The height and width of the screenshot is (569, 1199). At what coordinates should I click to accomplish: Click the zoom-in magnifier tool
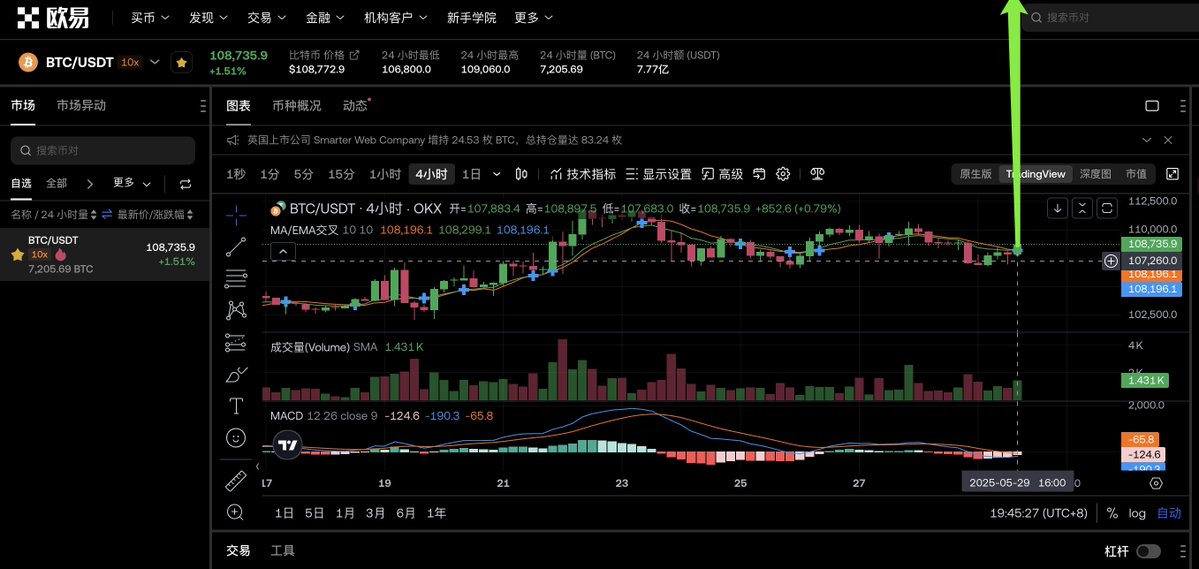pyautogui.click(x=236, y=512)
